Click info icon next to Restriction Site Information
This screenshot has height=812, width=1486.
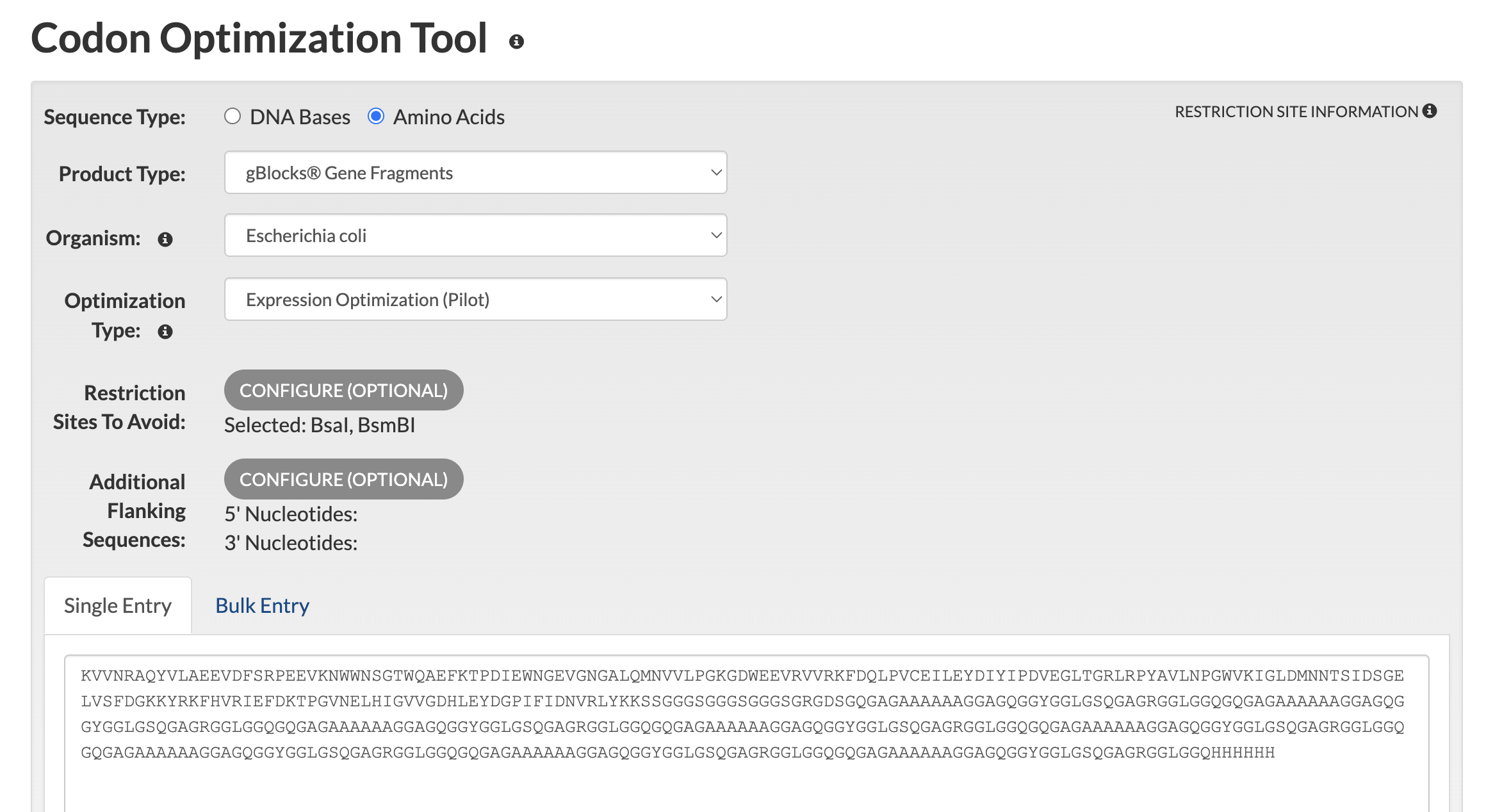tap(1430, 111)
